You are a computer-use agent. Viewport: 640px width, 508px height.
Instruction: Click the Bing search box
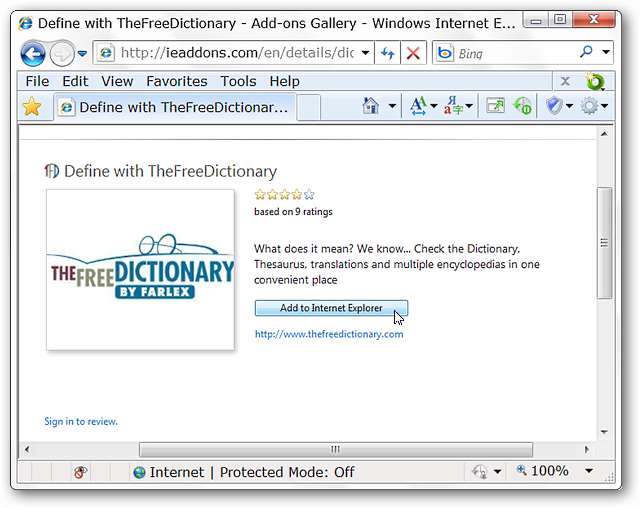[514, 53]
